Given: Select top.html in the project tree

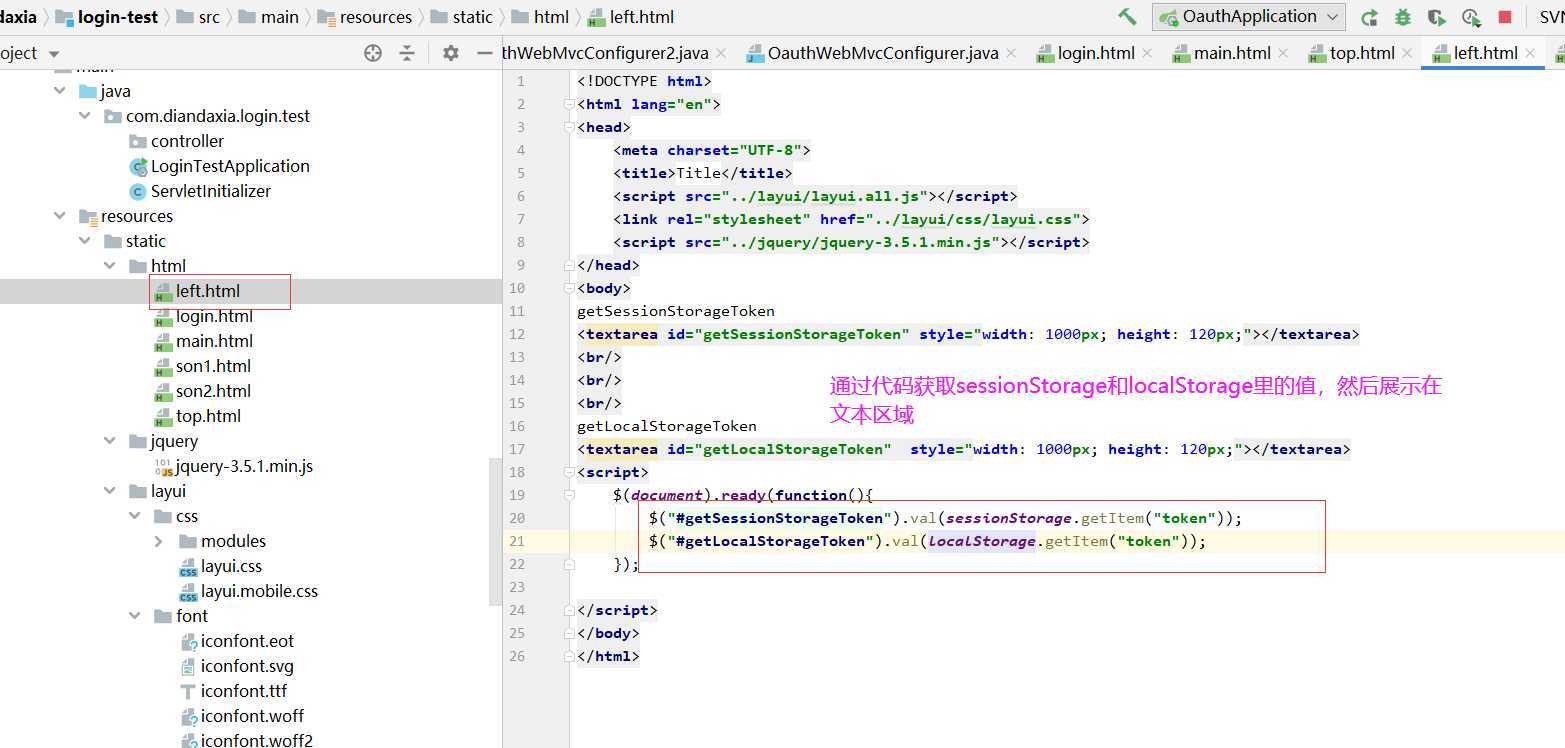Looking at the screenshot, I should click(208, 416).
